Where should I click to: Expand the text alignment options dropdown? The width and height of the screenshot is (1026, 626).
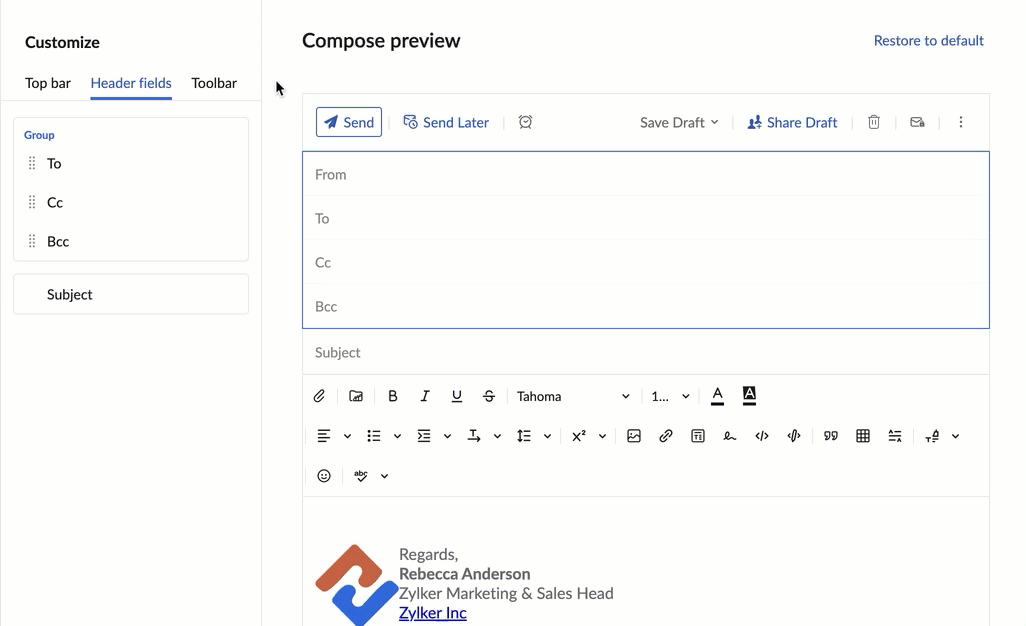[345, 436]
